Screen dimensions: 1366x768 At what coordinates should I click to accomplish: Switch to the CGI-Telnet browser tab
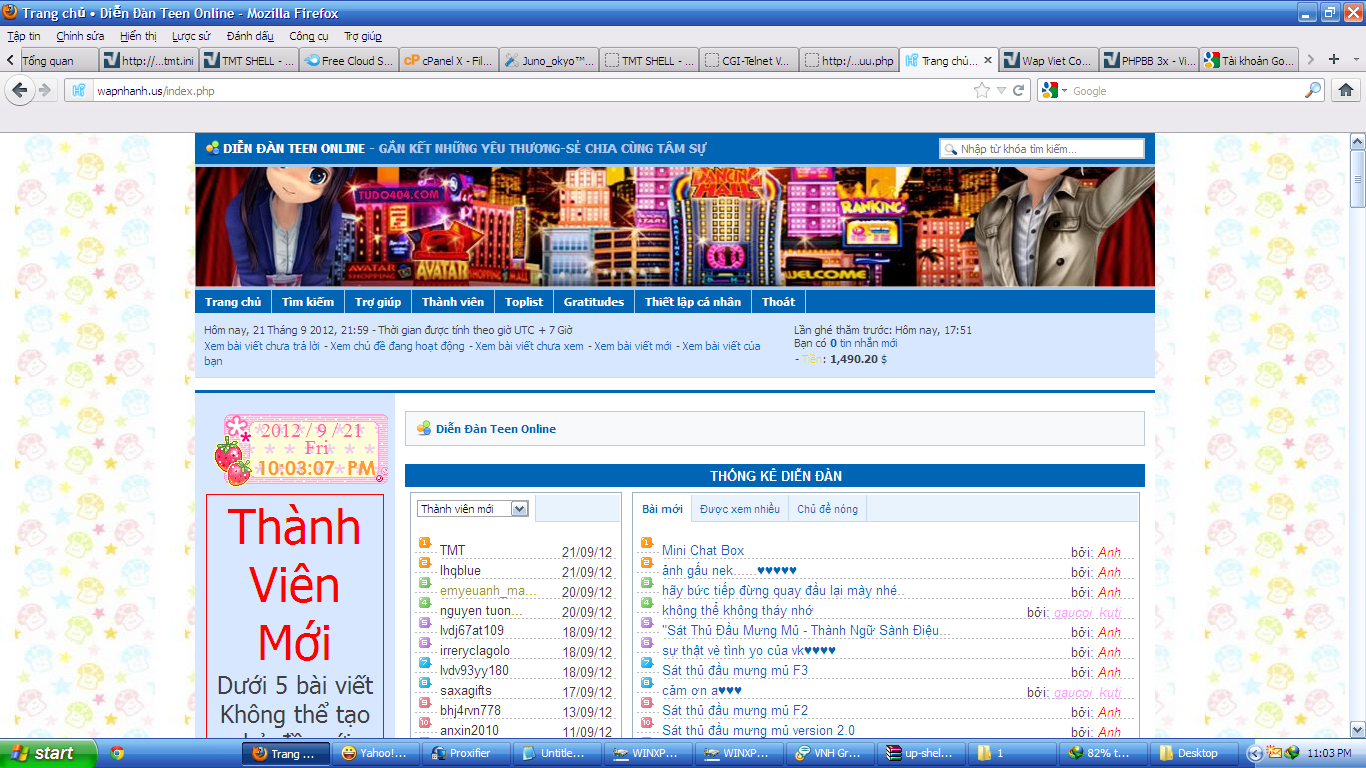749,60
